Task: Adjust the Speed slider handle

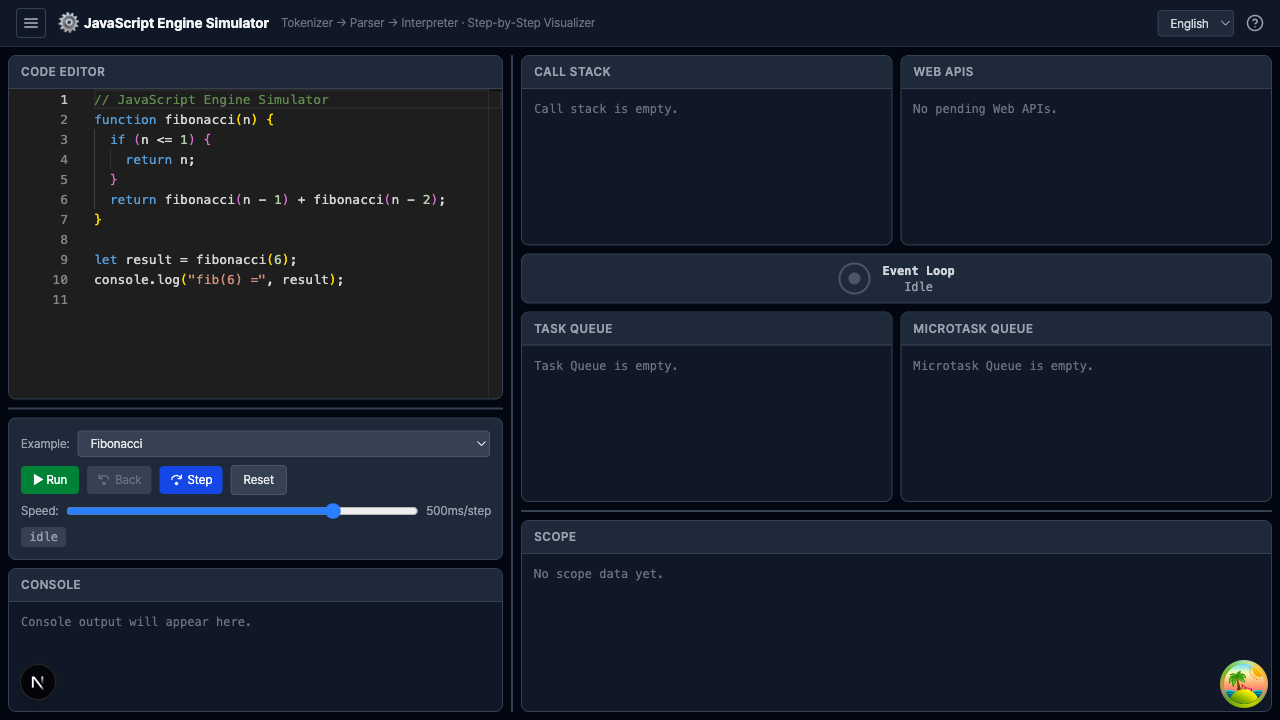Action: [x=333, y=511]
